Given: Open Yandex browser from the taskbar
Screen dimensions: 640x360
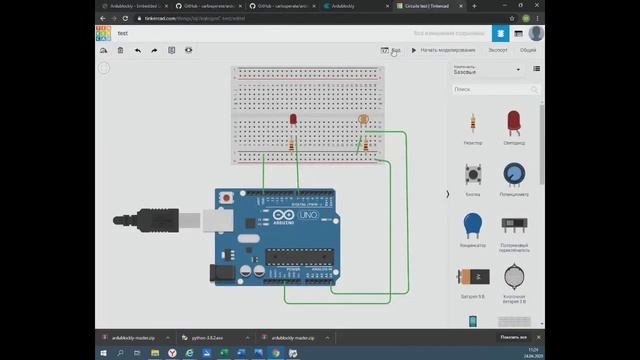Looking at the screenshot, I should click(172, 353).
